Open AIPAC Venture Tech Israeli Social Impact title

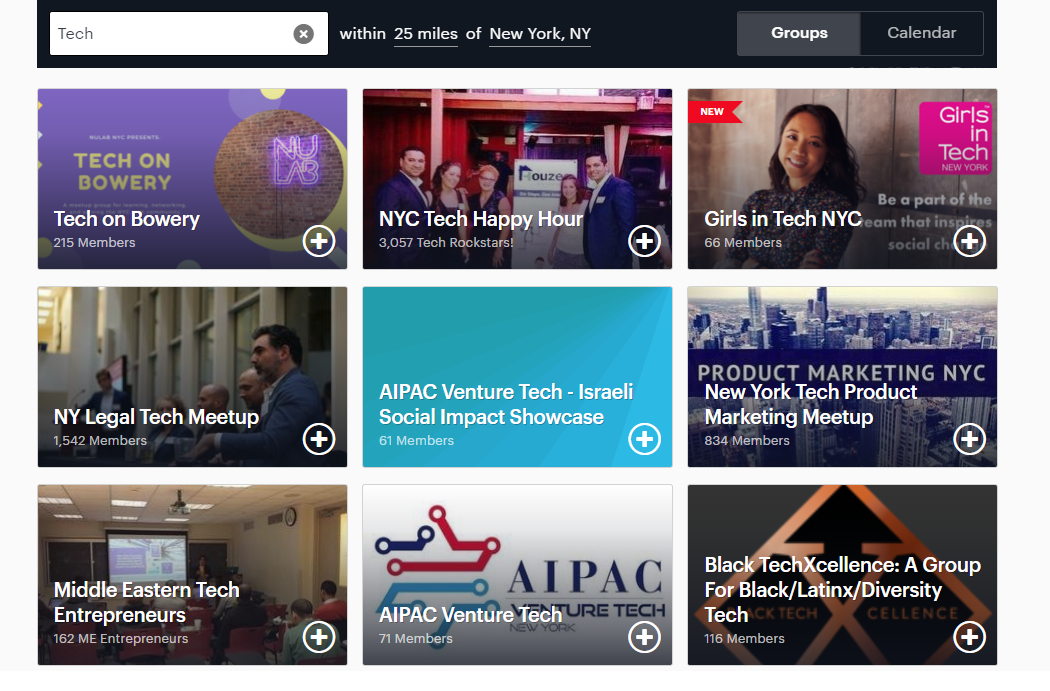506,404
